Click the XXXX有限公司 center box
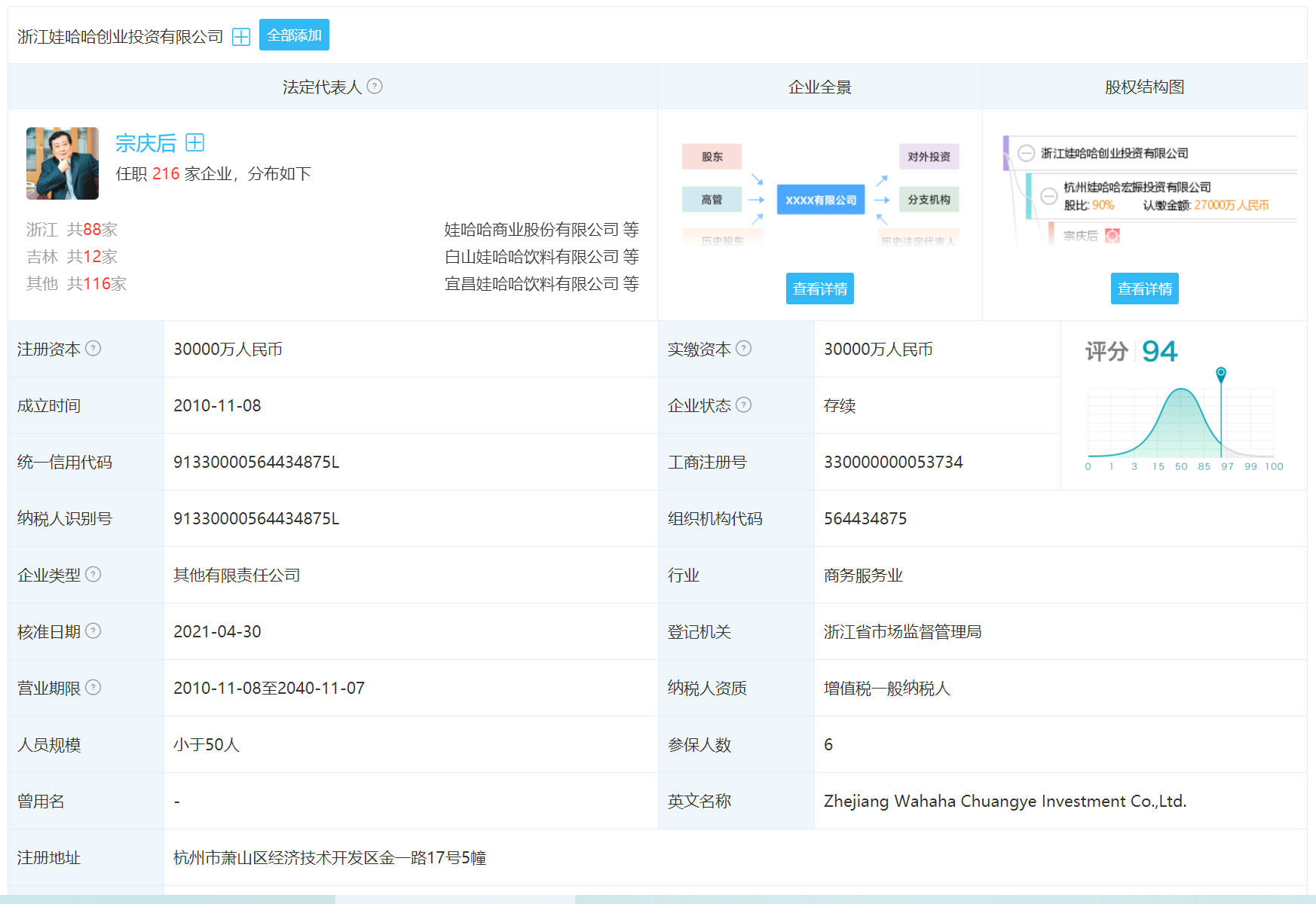Screen dimensions: 1316x904 tap(821, 200)
